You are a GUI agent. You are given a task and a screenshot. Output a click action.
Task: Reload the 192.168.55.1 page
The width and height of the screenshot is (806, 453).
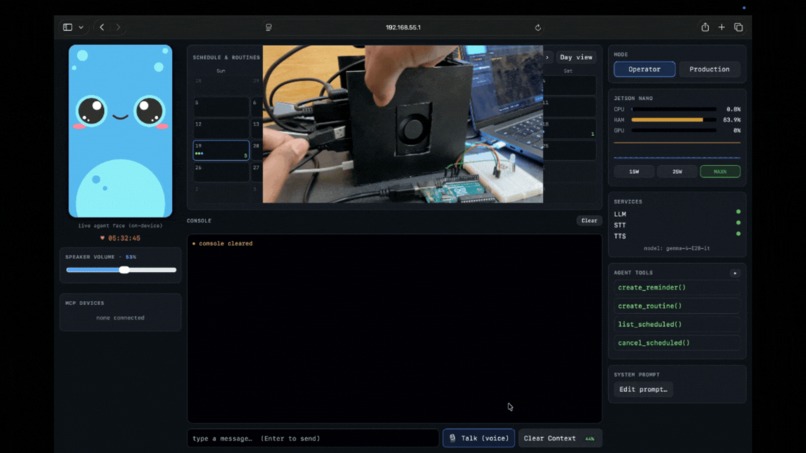coord(538,28)
